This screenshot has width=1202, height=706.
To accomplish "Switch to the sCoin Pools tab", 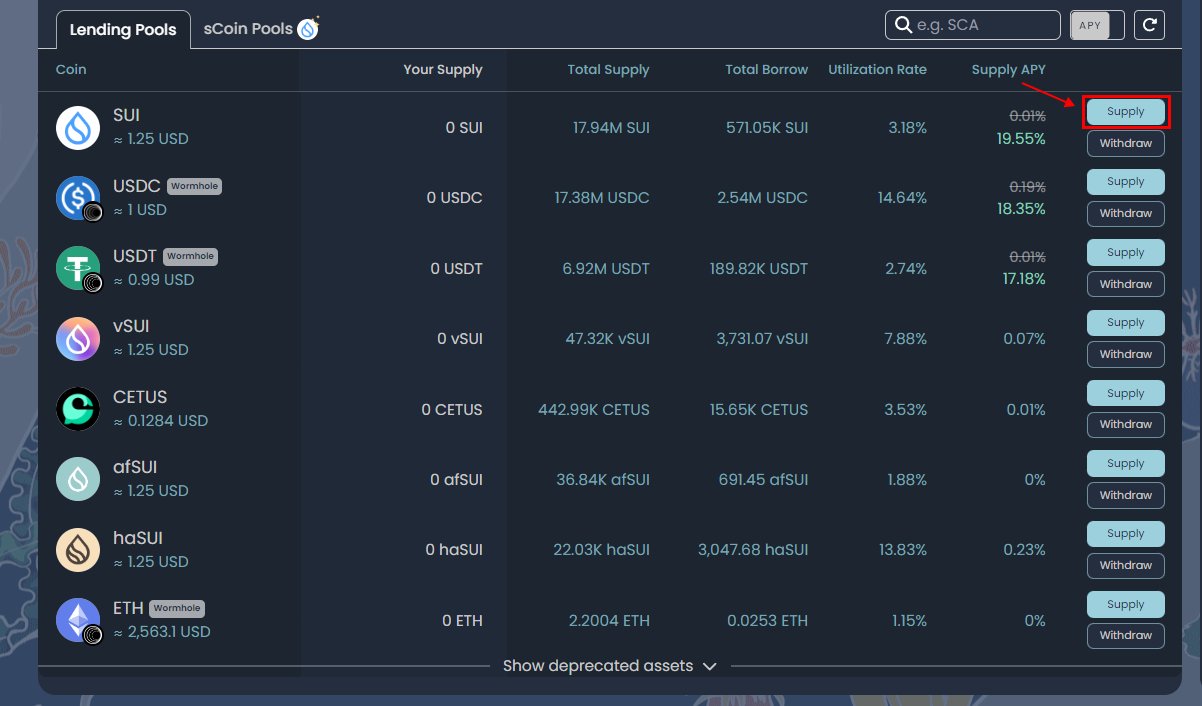I will point(259,29).
